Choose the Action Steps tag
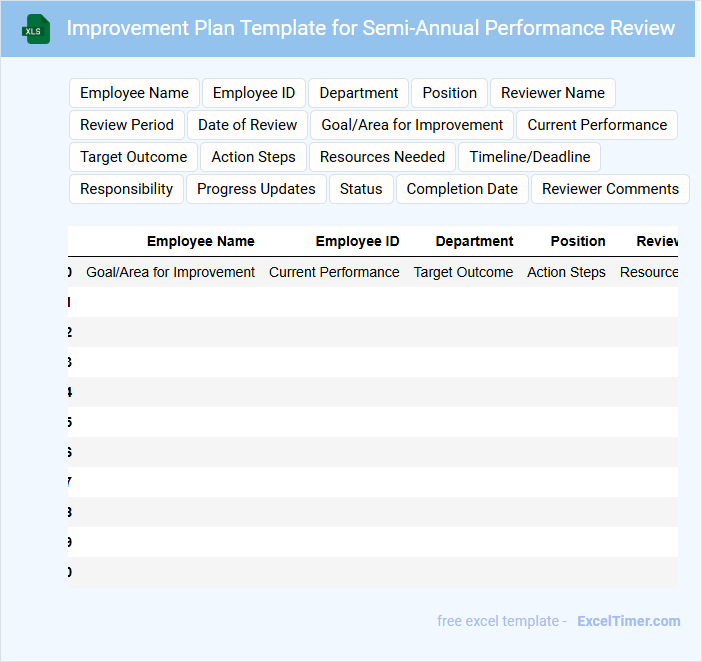 click(253, 157)
